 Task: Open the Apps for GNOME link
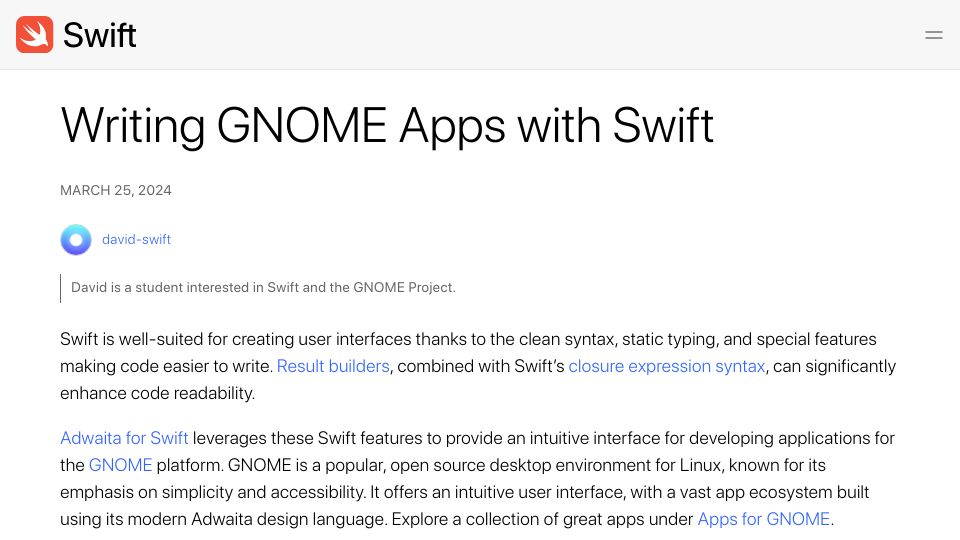pos(763,519)
